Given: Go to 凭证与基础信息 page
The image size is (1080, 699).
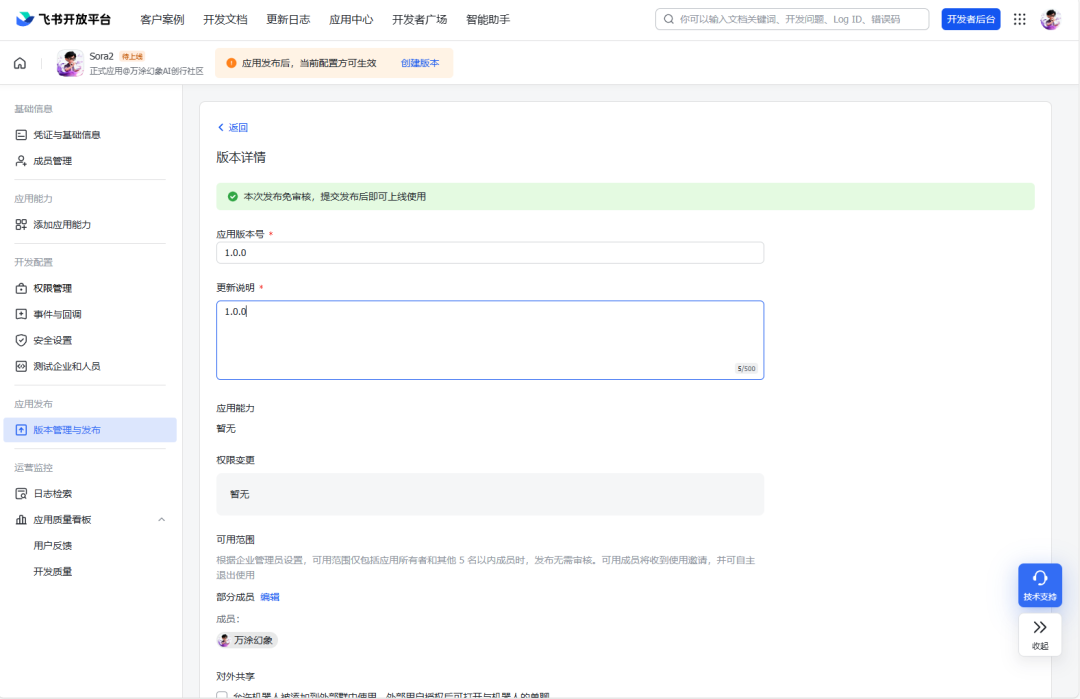Looking at the screenshot, I should pyautogui.click(x=67, y=135).
